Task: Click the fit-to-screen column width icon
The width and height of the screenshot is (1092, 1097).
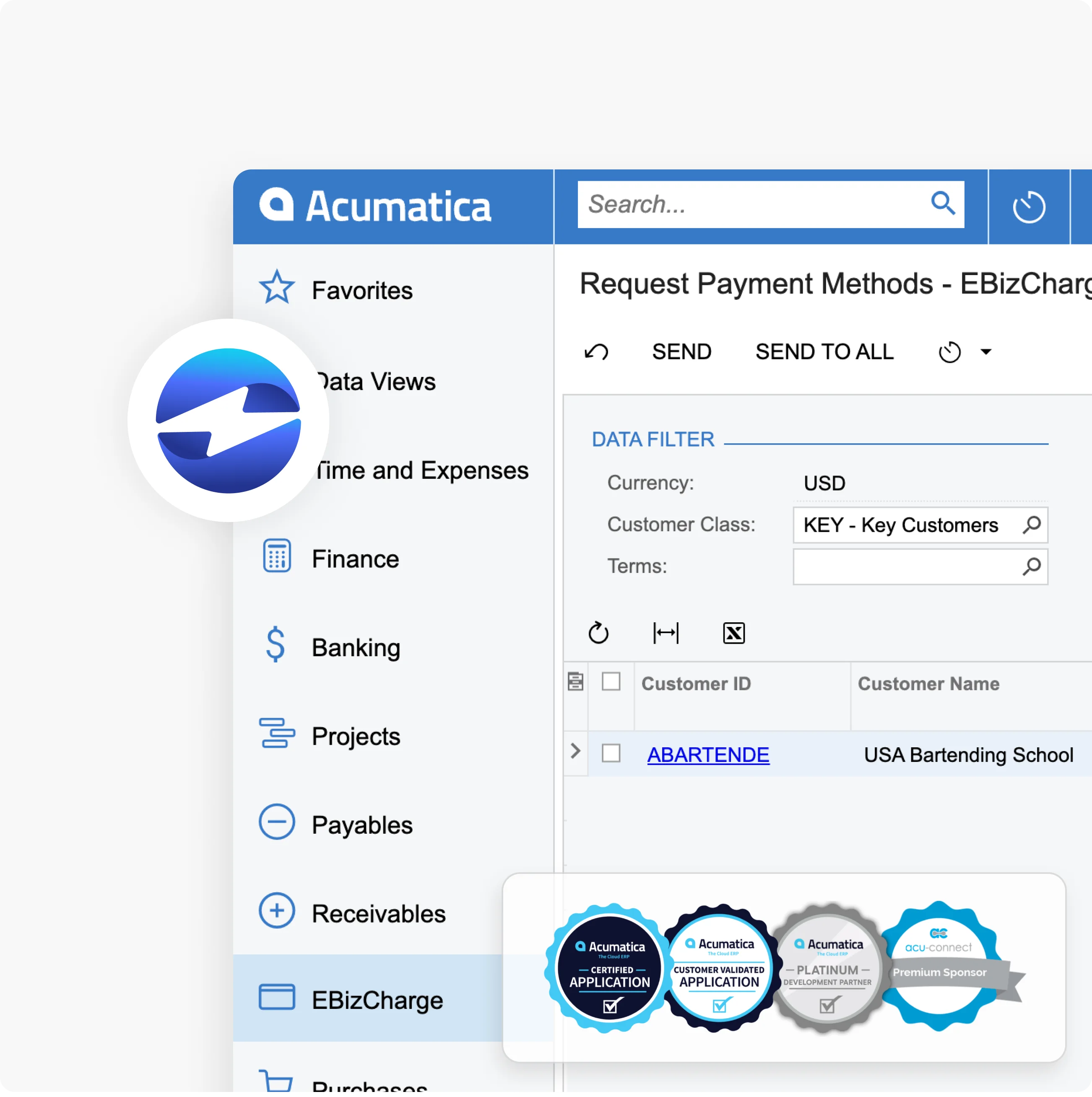Action: click(666, 632)
